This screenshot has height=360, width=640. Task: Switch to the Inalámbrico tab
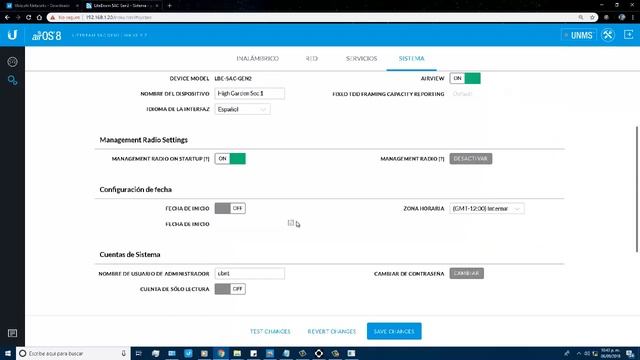coord(258,58)
